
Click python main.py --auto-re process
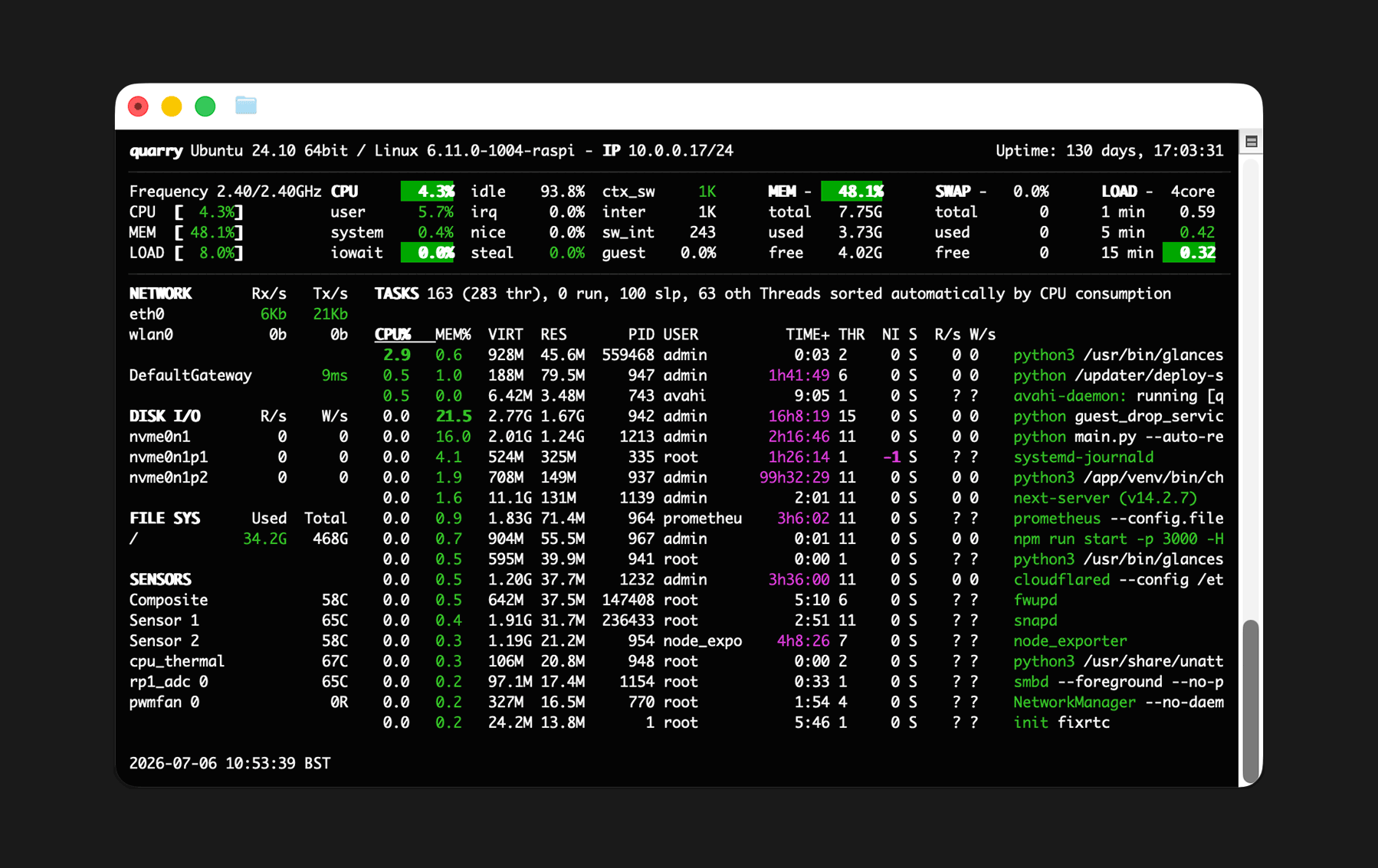click(x=1118, y=437)
